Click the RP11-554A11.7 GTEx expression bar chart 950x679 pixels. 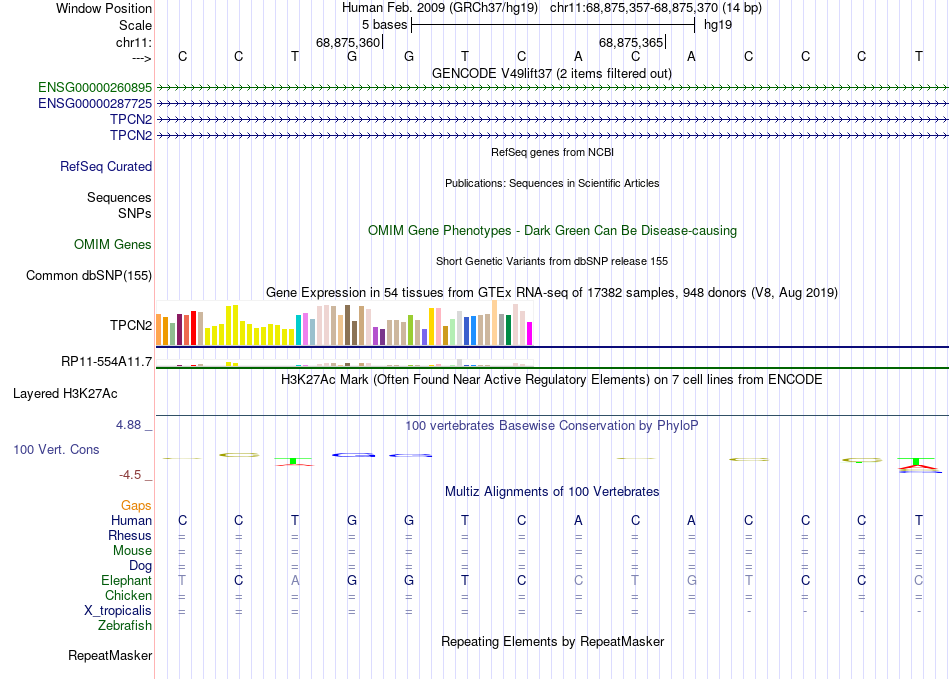pyautogui.click(x=344, y=363)
